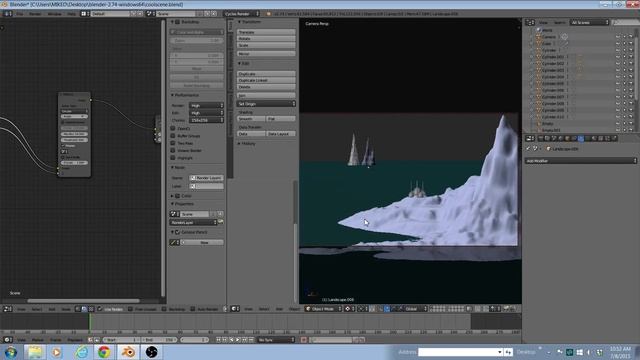Open the All Scenes outliner dropdown
Screen dimensions: 640x360
pyautogui.click(x=589, y=22)
